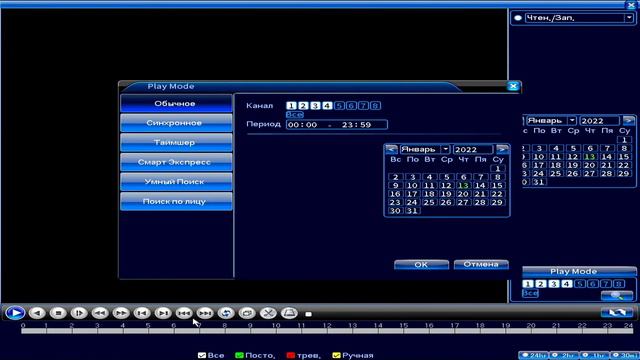Go to the next month in the dialog calendar
Screen dimensions: 640x360
[x=502, y=149]
